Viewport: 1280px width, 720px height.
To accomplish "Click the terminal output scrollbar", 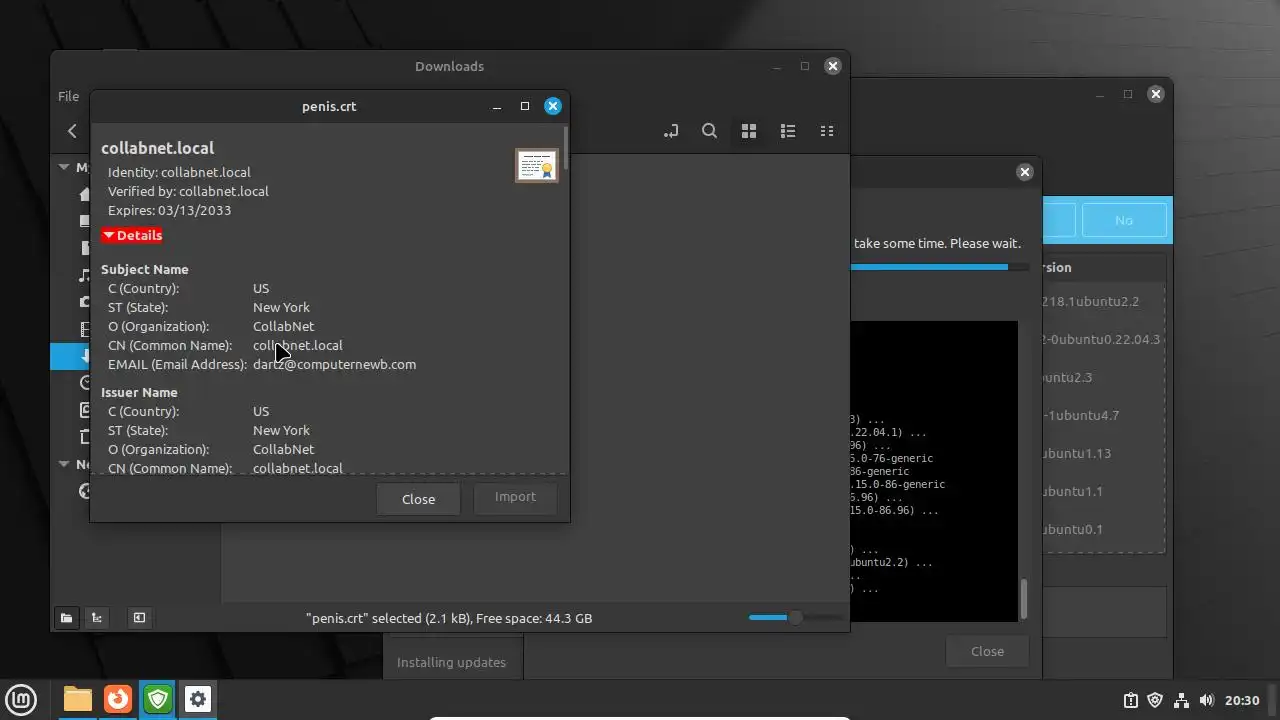I will pyautogui.click(x=1023, y=598).
